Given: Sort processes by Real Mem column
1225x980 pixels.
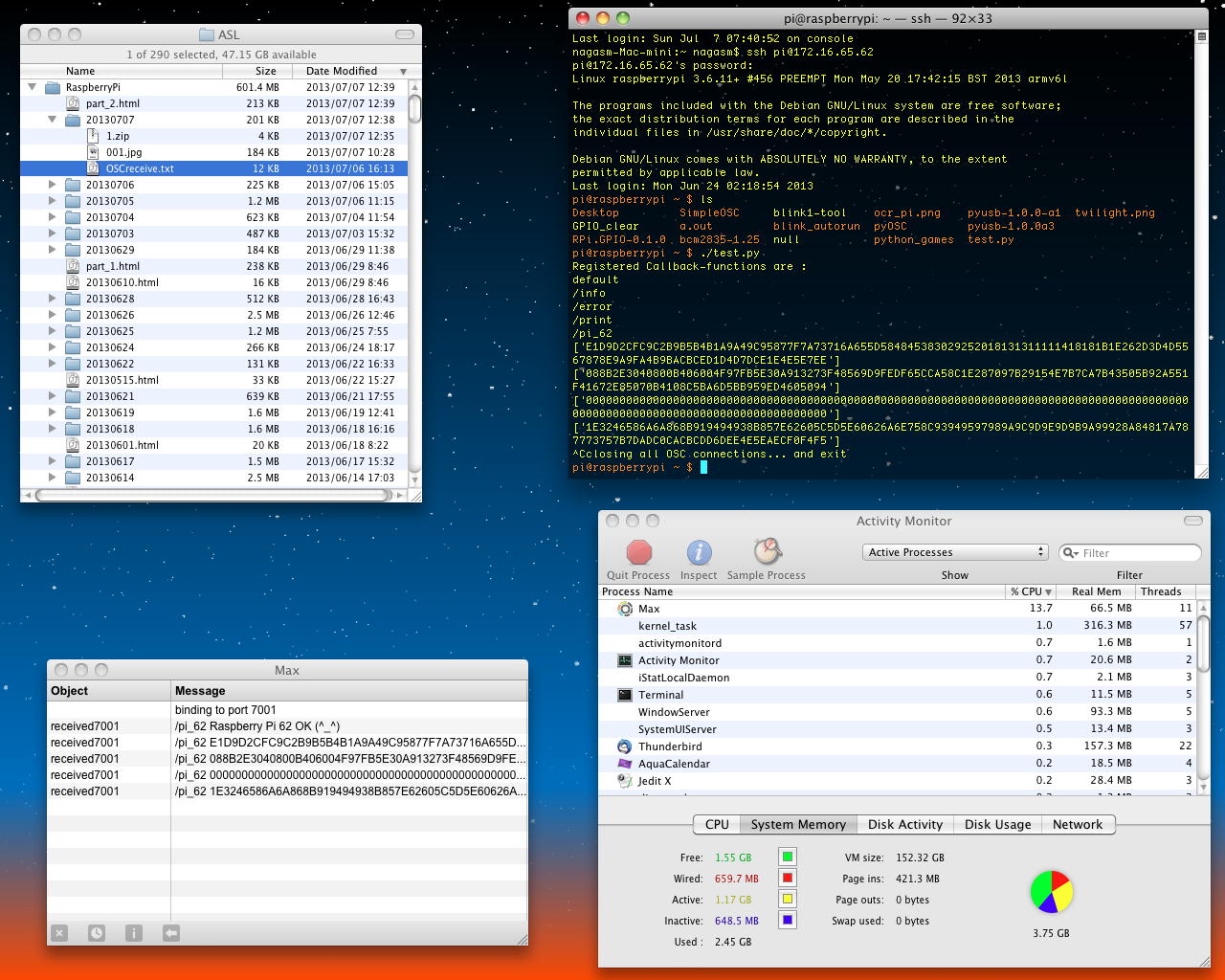Looking at the screenshot, I should (x=1096, y=591).
